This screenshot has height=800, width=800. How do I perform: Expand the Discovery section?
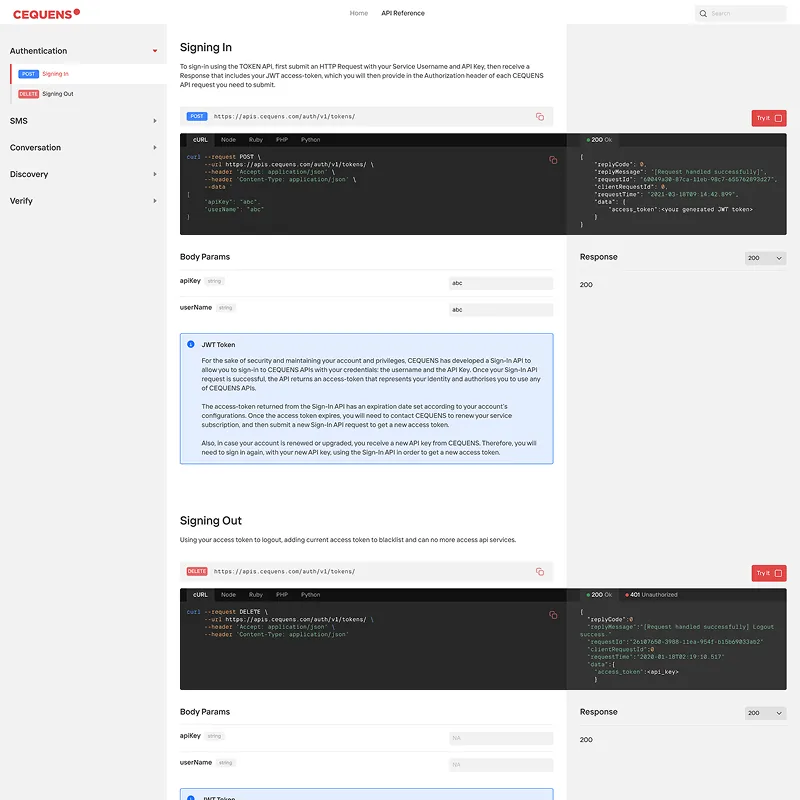[x=155, y=174]
